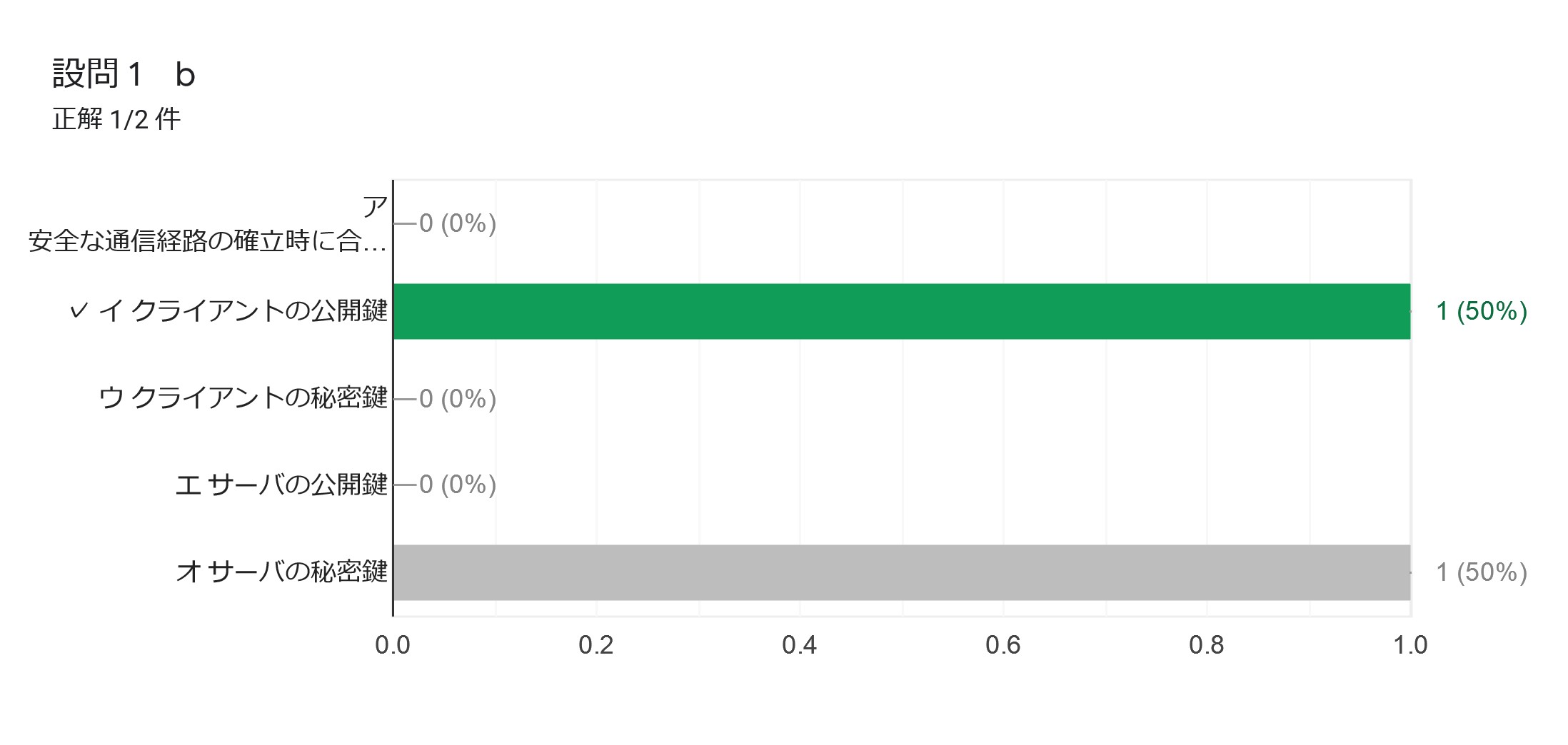
Task: Click the gray 1 (50%) value label
Action: point(1482,572)
